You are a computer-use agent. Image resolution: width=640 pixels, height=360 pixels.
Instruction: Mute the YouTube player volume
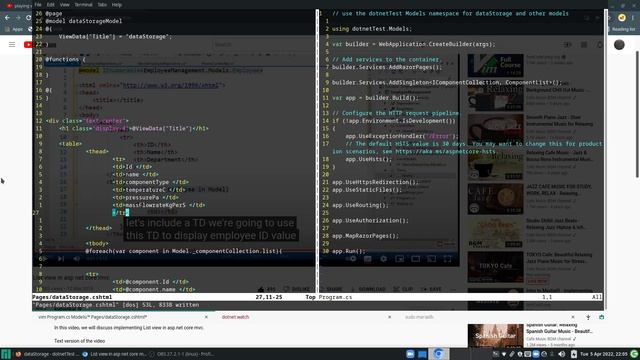76,258
